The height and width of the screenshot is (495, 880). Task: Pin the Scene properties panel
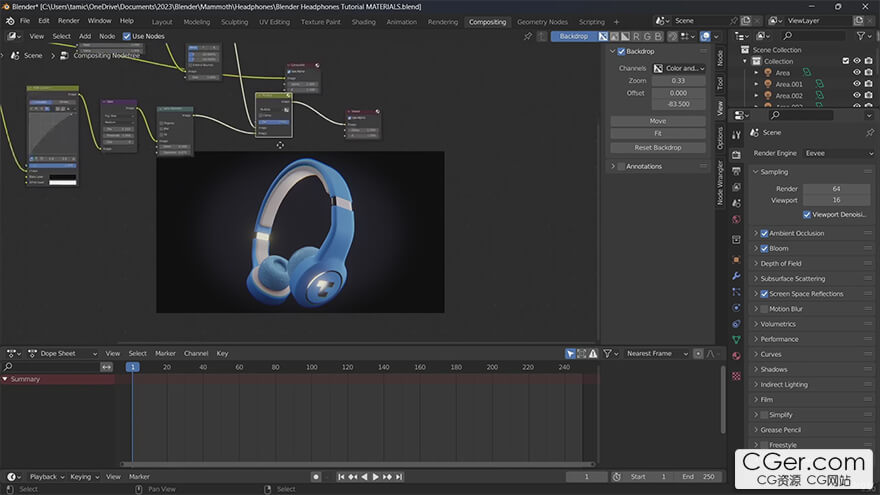(x=868, y=132)
